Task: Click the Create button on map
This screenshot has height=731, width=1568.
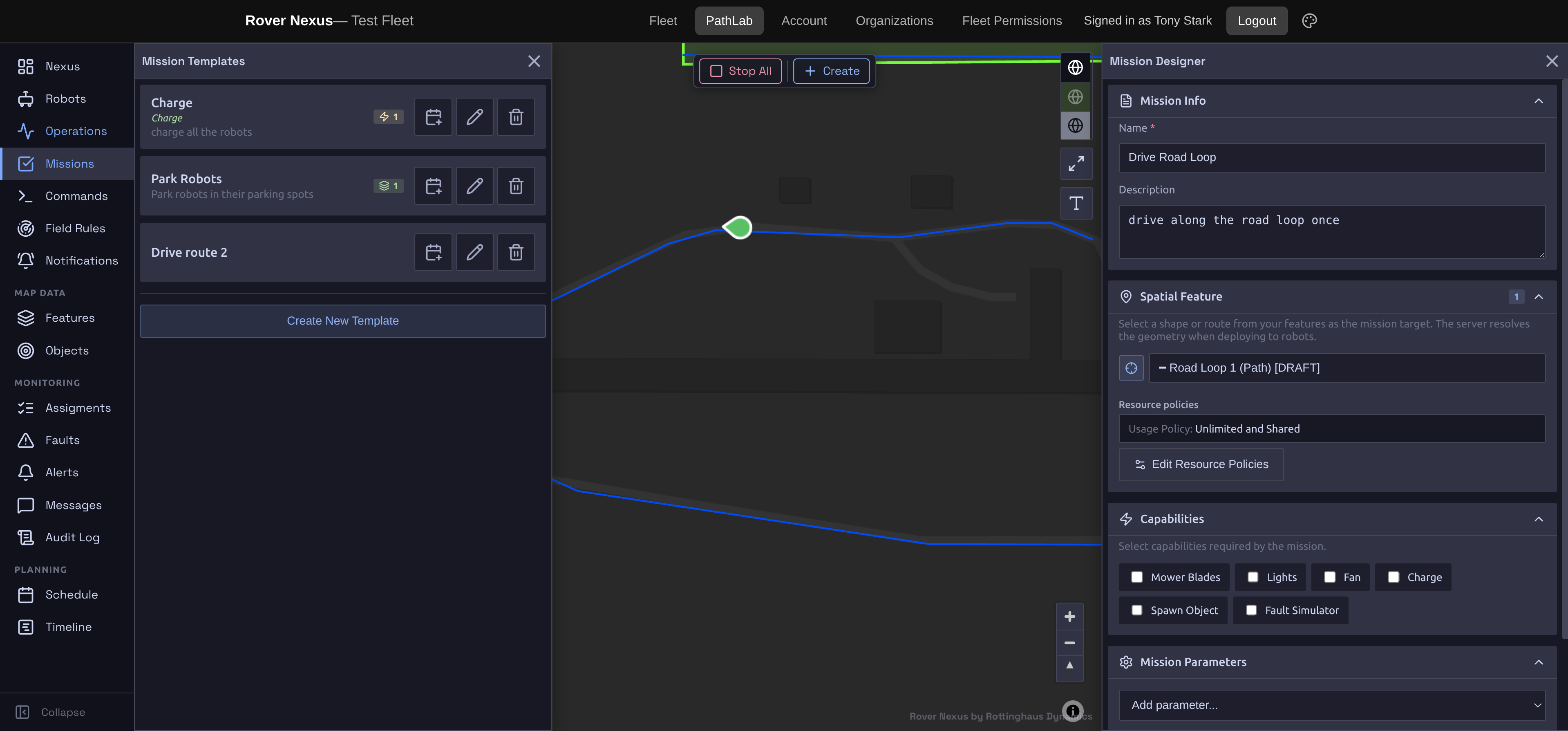Action: tap(831, 71)
